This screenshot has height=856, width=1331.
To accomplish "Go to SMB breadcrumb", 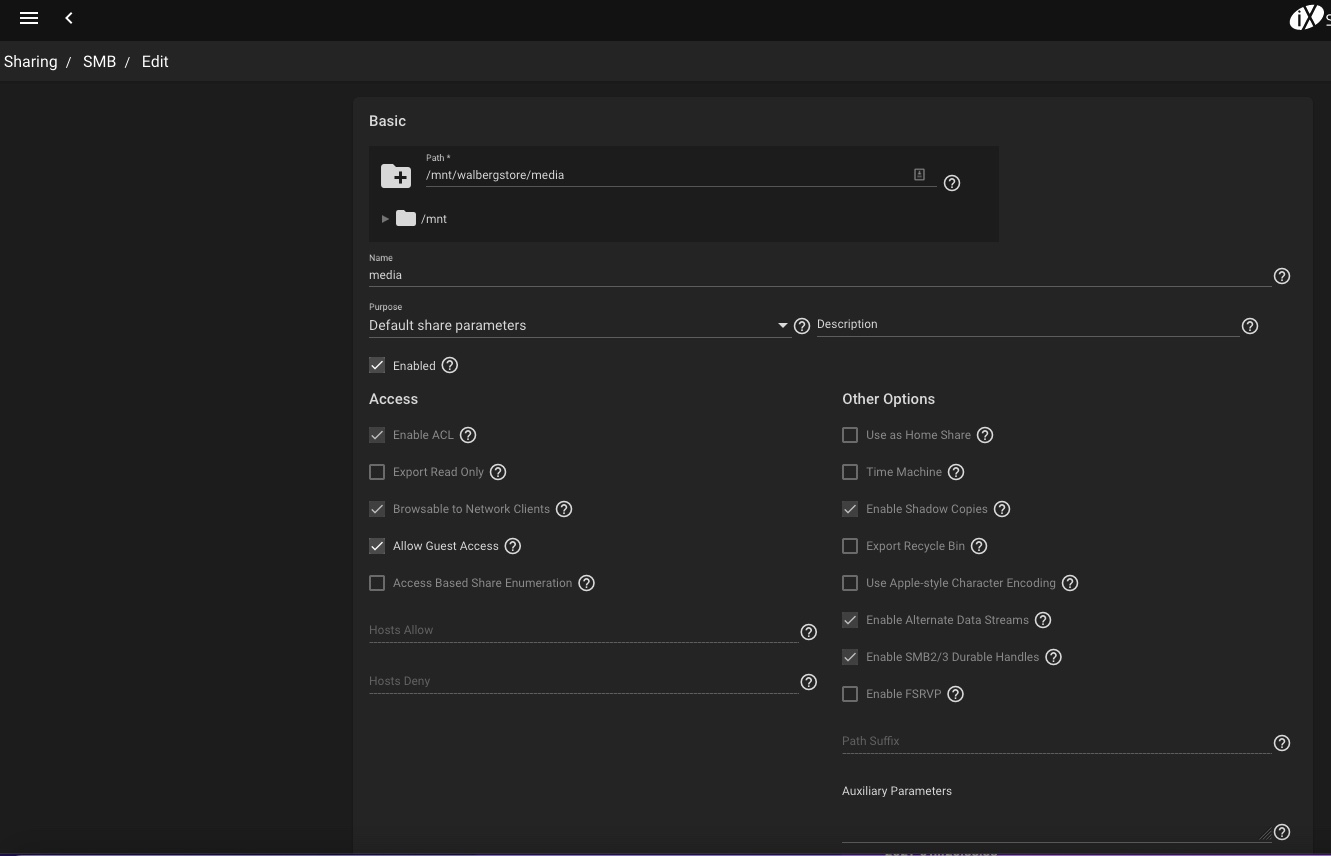I will (x=99, y=62).
